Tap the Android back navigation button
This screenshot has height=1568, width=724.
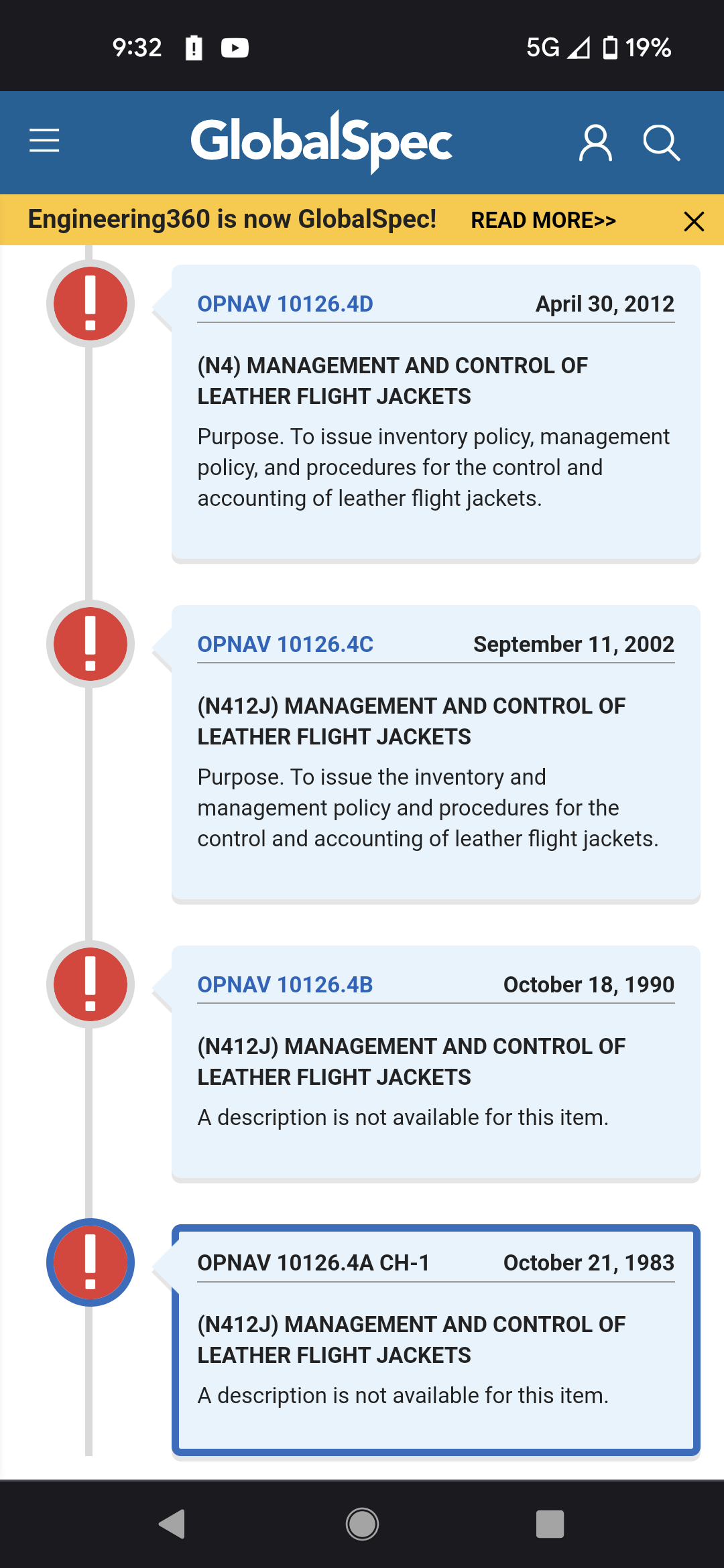172,1524
